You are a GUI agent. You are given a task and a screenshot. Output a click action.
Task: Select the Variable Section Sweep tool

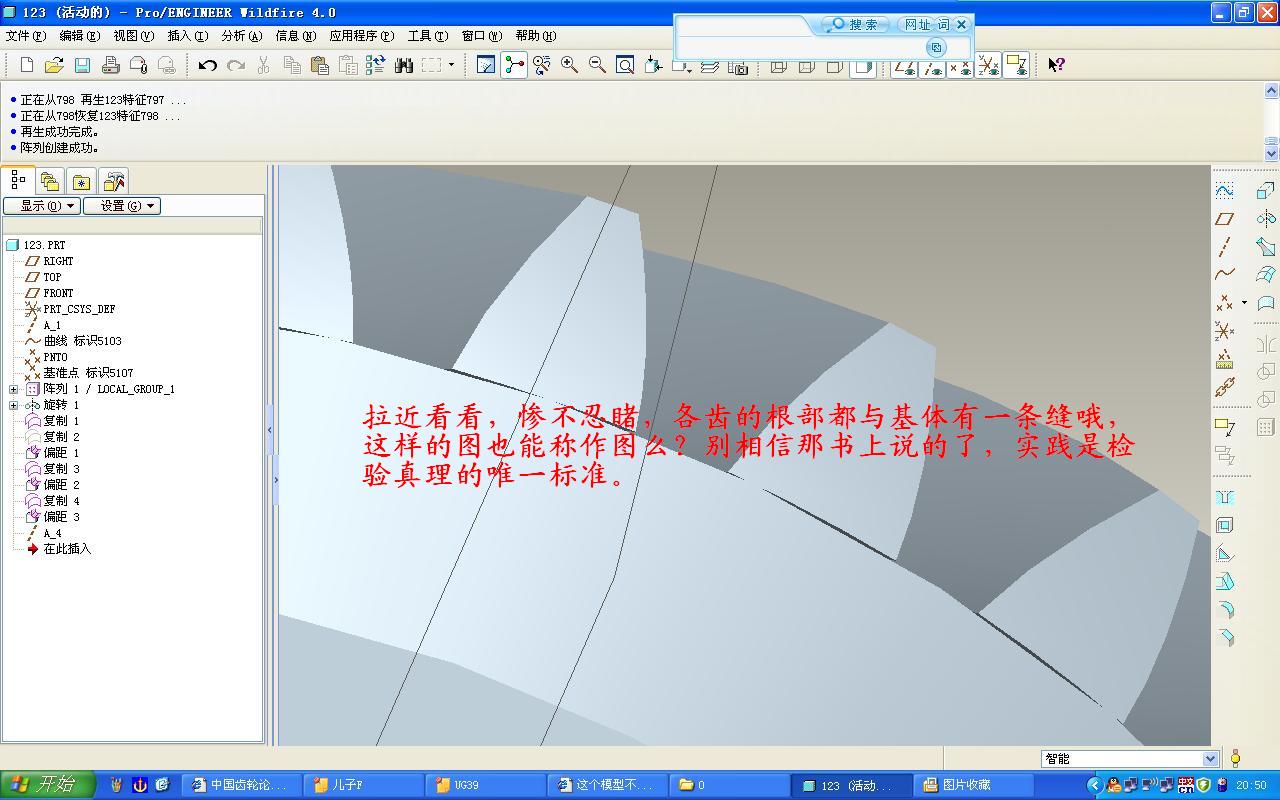(x=1266, y=246)
